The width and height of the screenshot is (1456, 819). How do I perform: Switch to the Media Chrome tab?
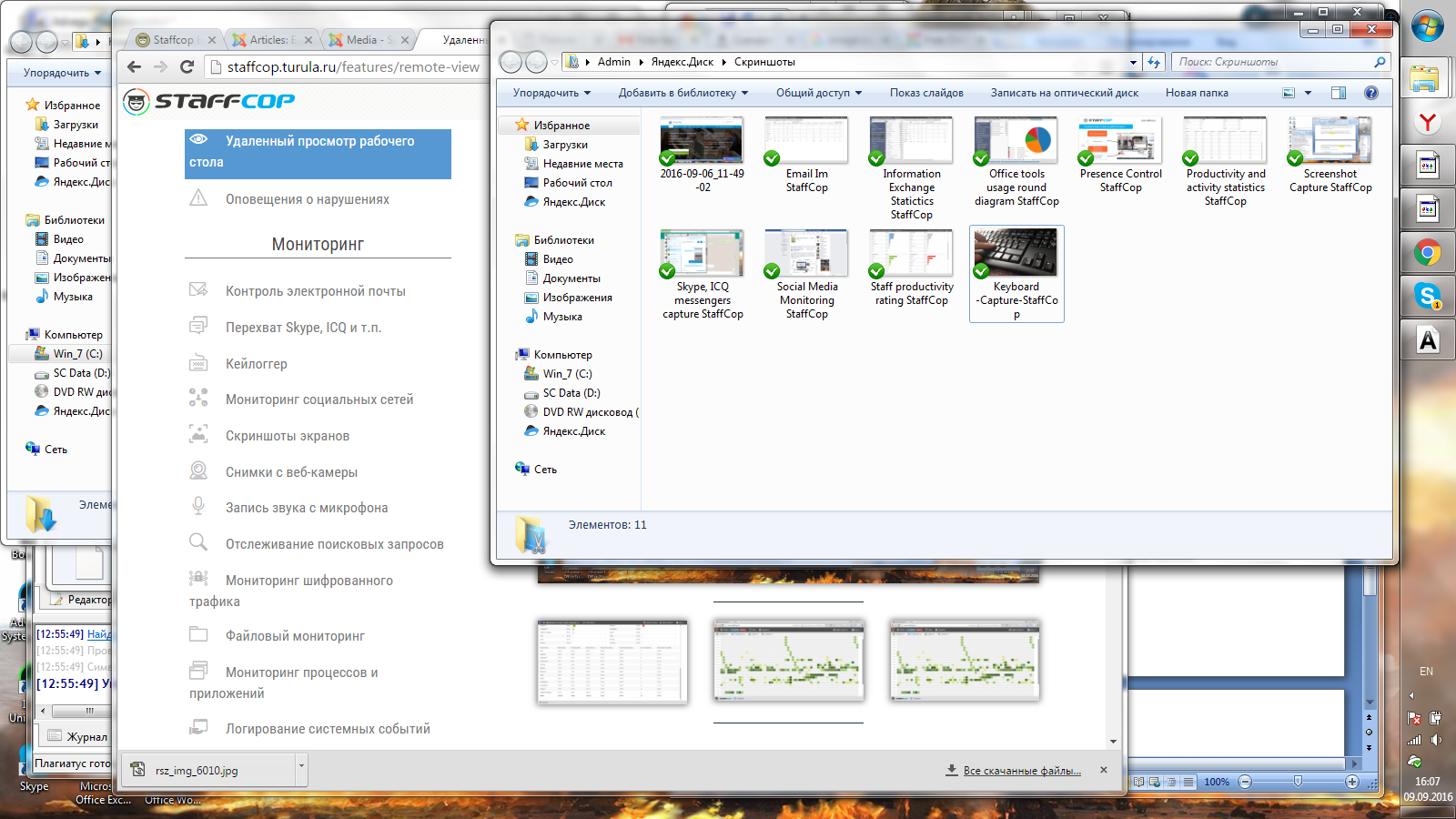pyautogui.click(x=369, y=40)
